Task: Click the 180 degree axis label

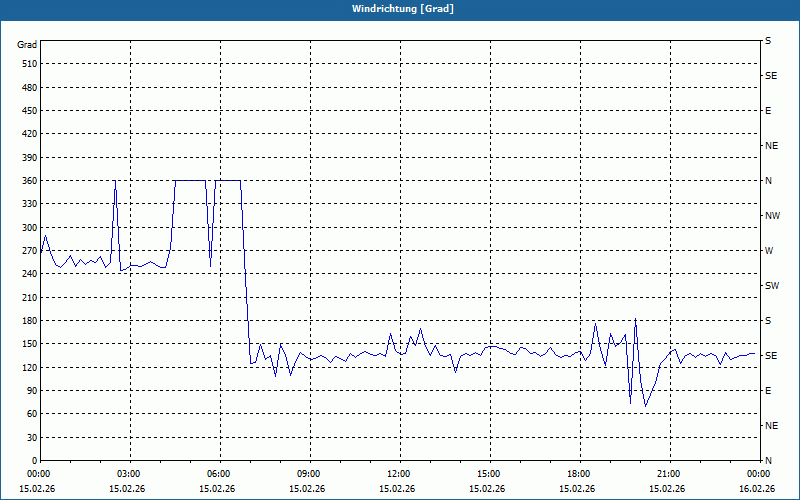Action: [x=29, y=321]
